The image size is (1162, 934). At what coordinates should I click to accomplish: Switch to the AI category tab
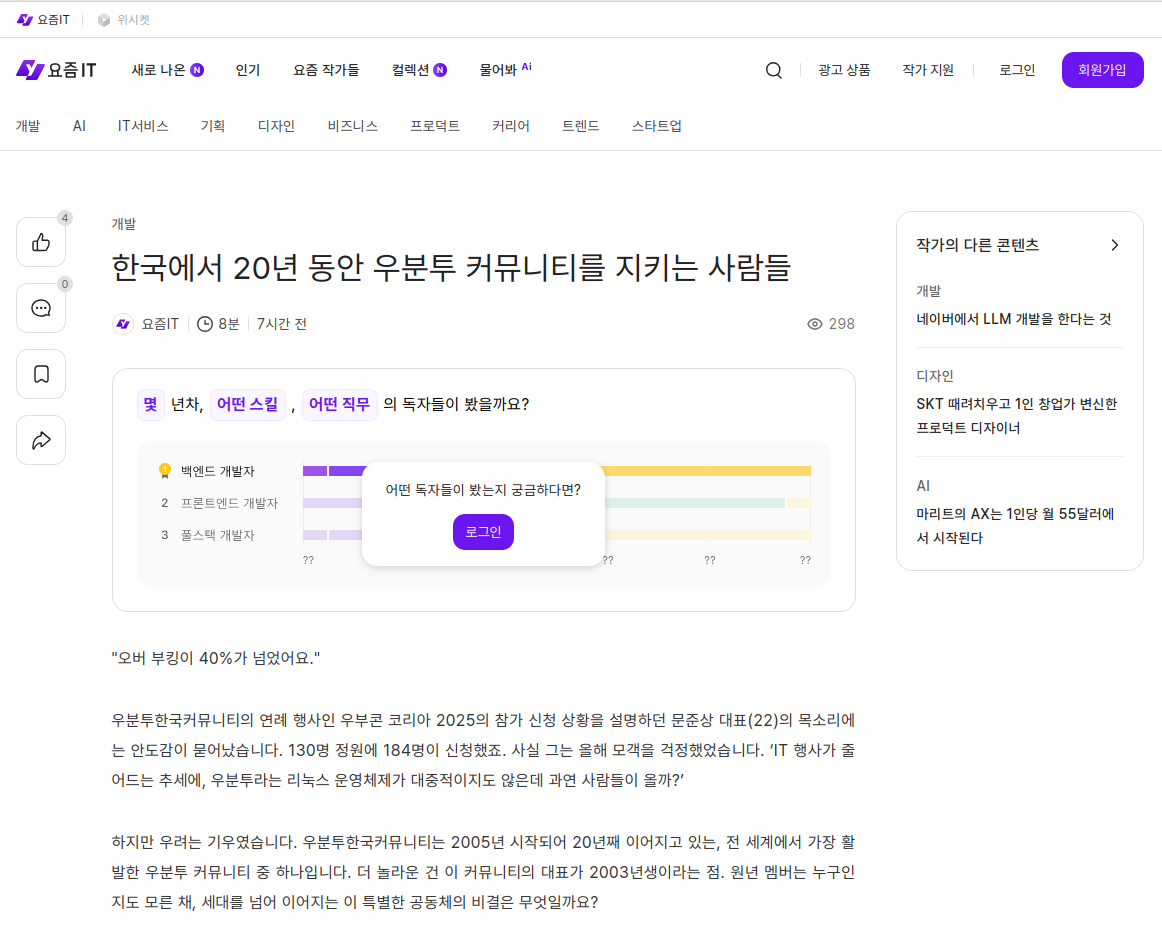79,126
